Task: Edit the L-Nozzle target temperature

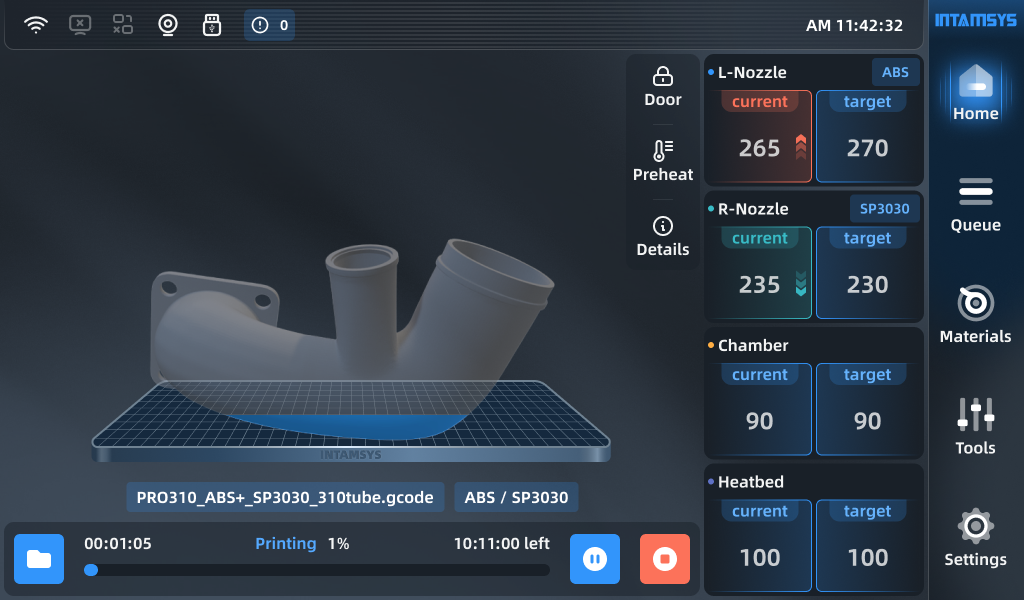Action: click(x=866, y=137)
